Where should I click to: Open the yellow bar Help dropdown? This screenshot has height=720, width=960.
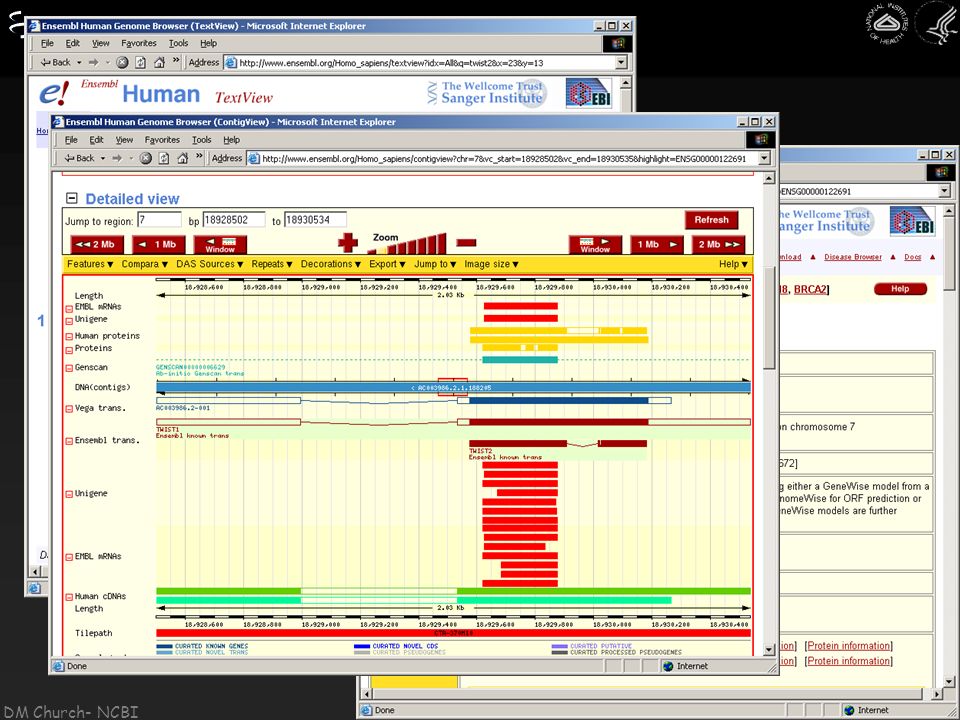click(x=733, y=264)
